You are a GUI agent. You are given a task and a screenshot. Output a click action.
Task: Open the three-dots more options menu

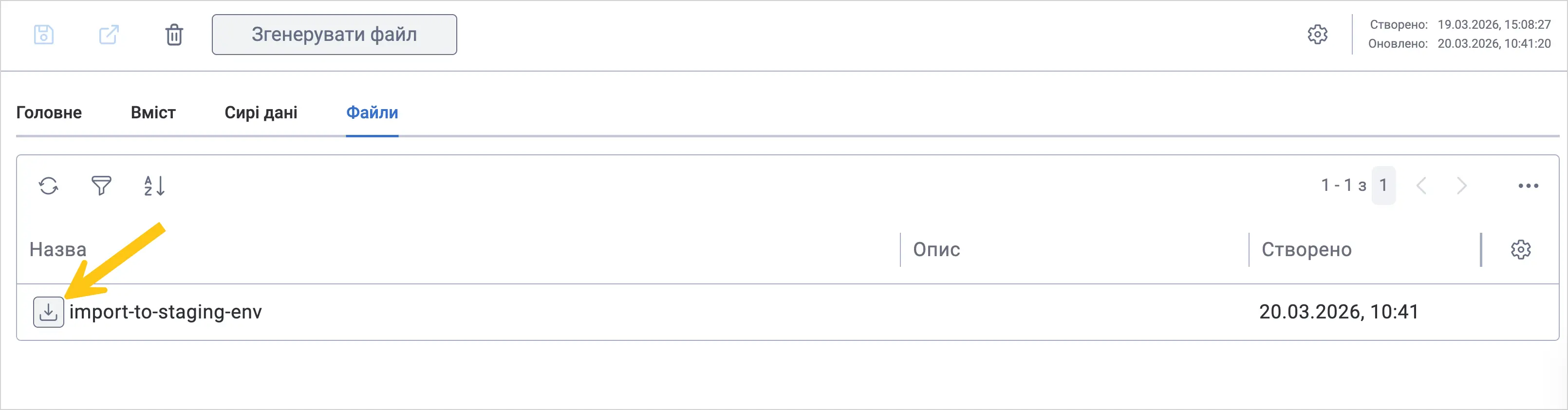1528,186
